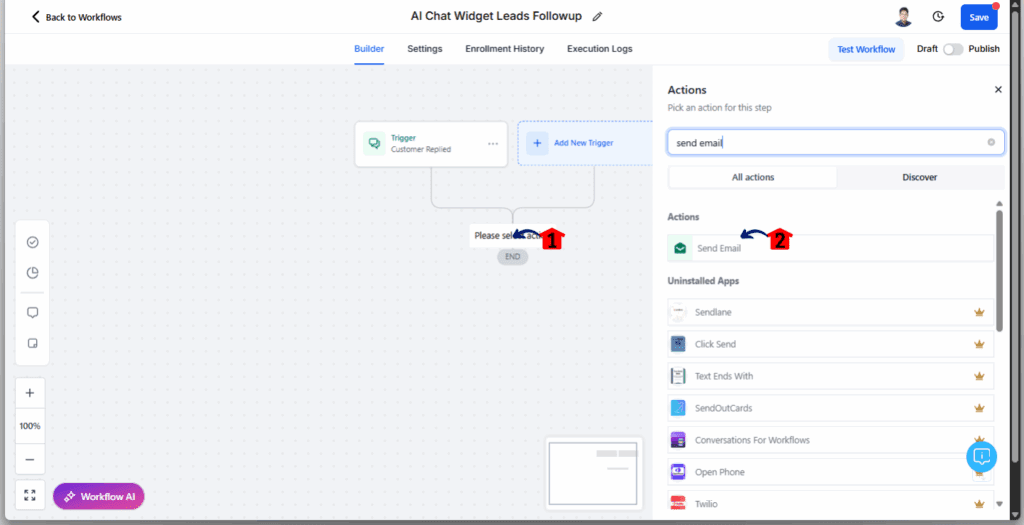Click SendOutCards app icon
This screenshot has height=525, width=1024.
678,408
